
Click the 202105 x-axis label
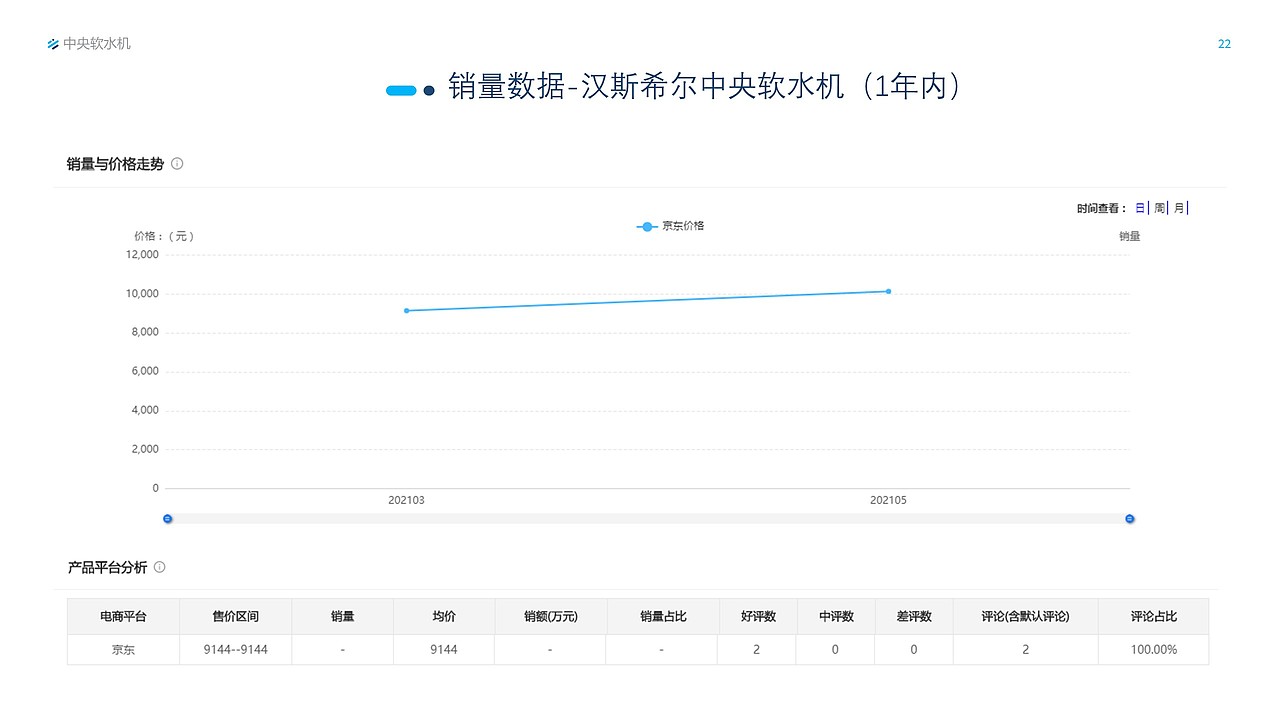pyautogui.click(x=888, y=500)
